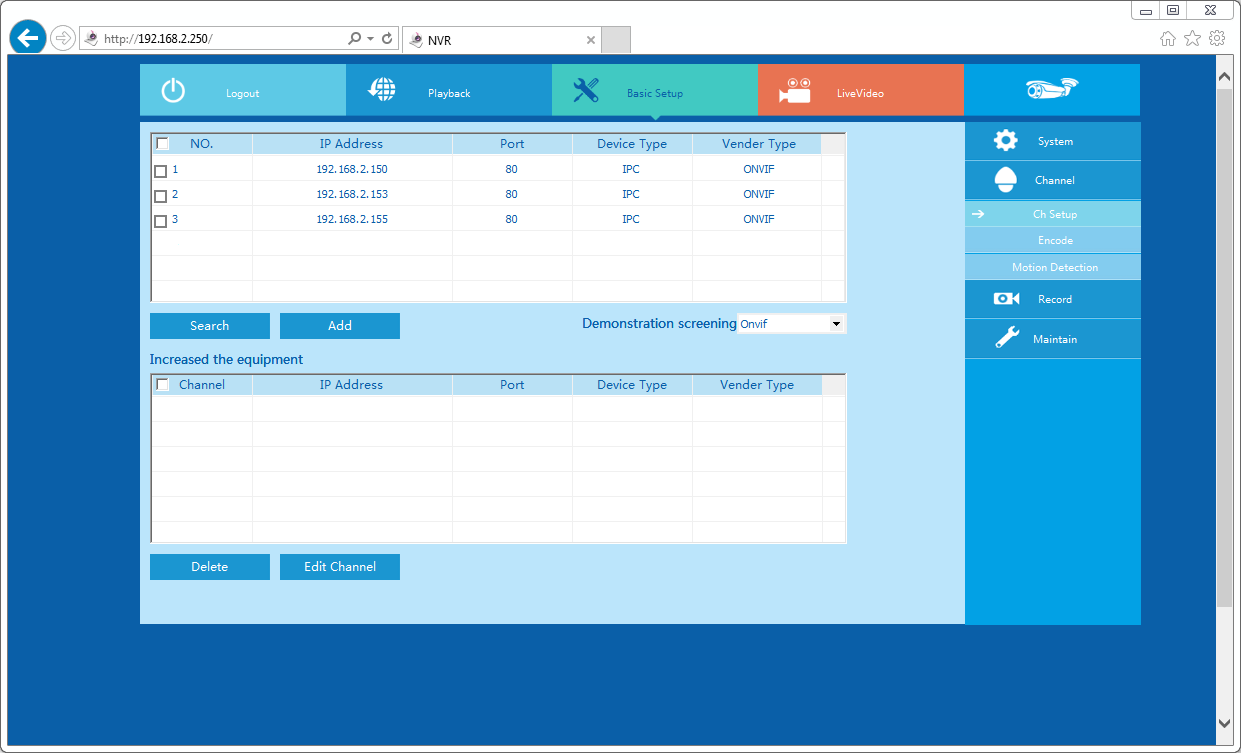Open the address bar autocomplete dropdown arrow
This screenshot has width=1241, height=753.
point(370,39)
